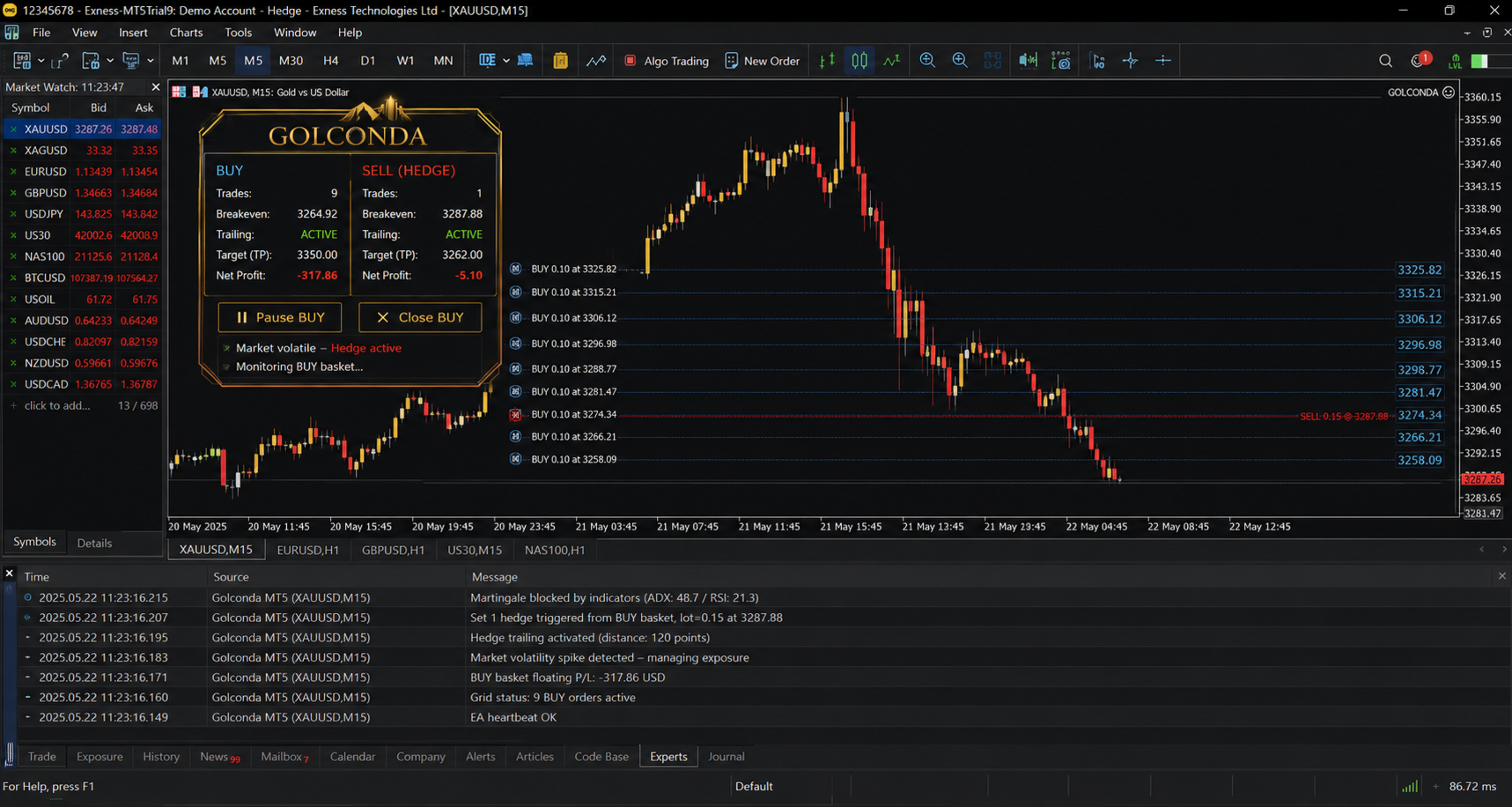Open the File menu
1512x807 pixels.
coord(41,33)
